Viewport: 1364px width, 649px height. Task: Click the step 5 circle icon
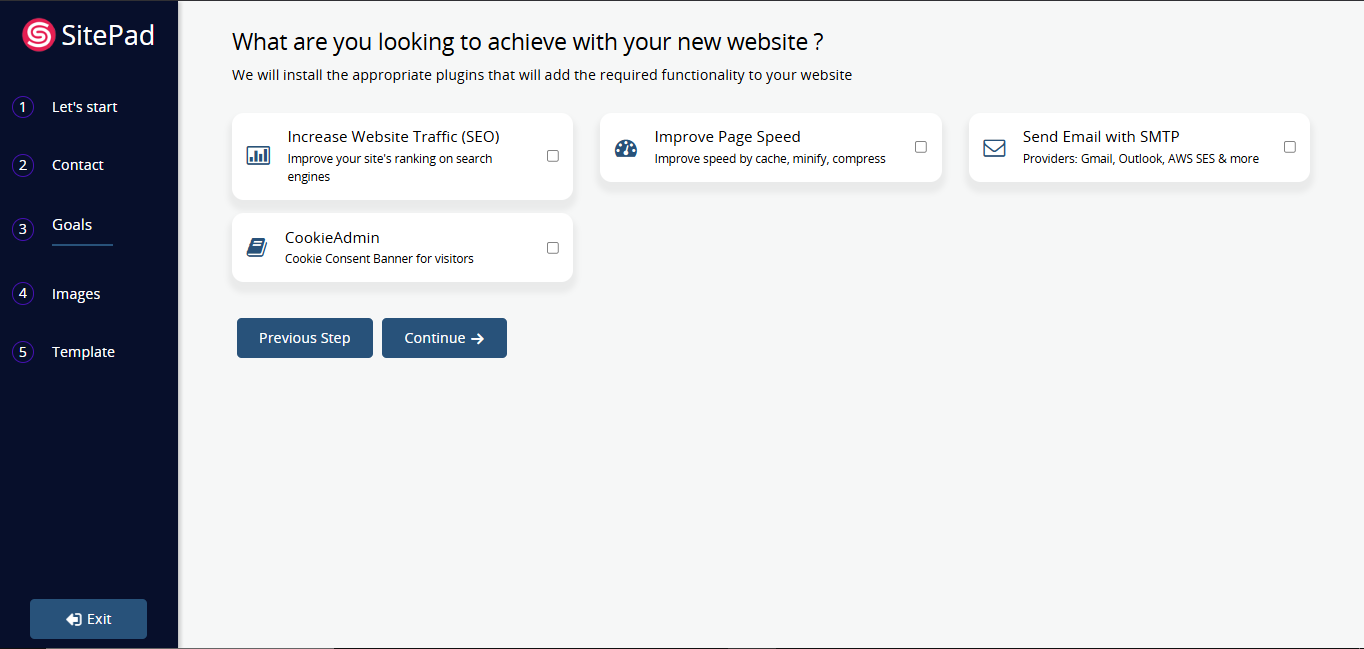[x=23, y=352]
